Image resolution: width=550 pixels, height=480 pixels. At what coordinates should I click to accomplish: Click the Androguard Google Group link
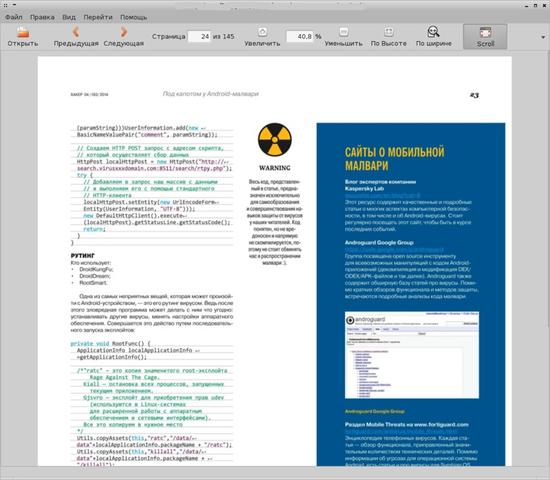tap(394, 249)
